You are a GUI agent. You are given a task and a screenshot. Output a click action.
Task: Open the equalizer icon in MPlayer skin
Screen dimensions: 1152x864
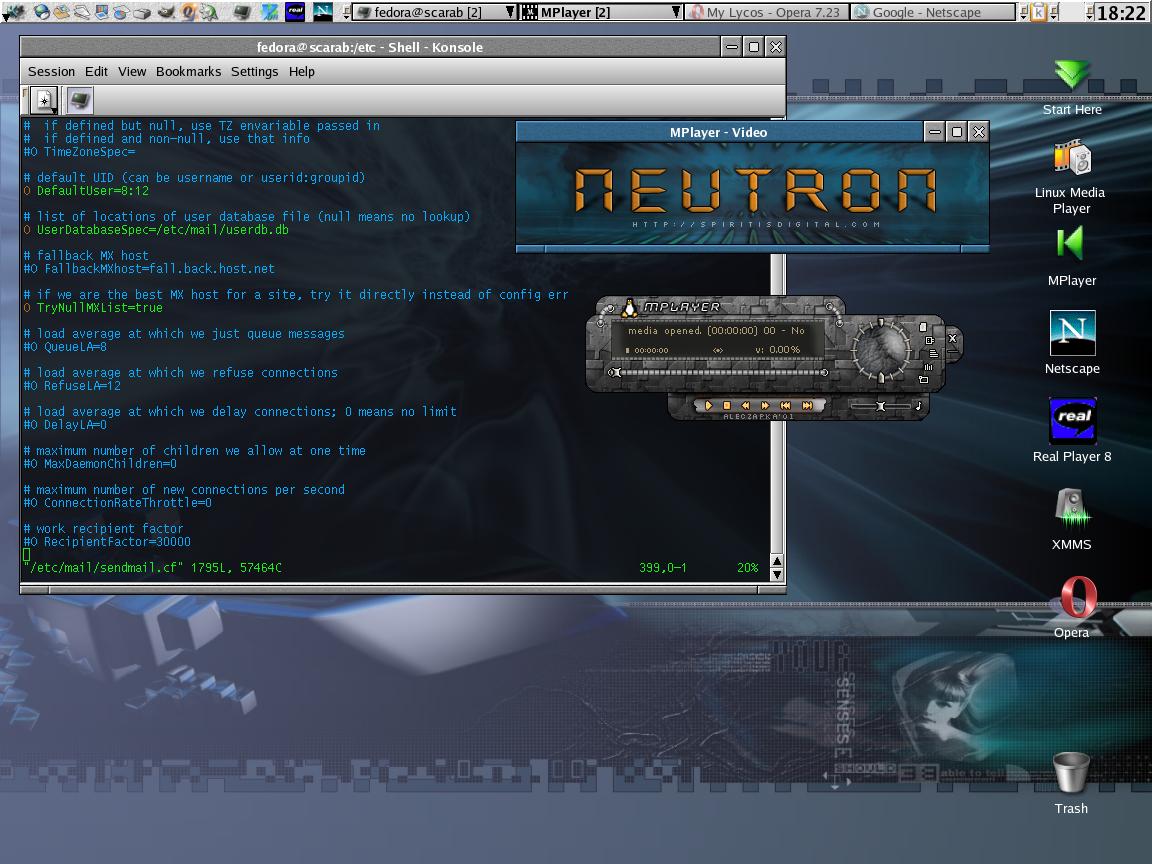[x=929, y=367]
